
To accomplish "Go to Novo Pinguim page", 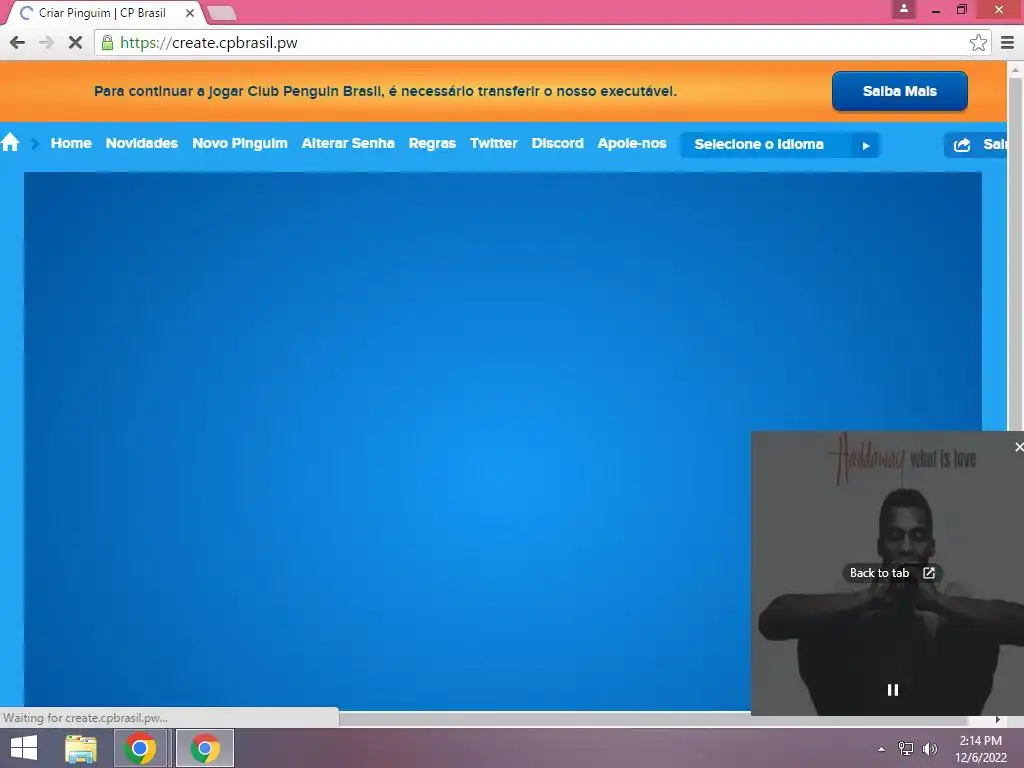I will coord(240,143).
